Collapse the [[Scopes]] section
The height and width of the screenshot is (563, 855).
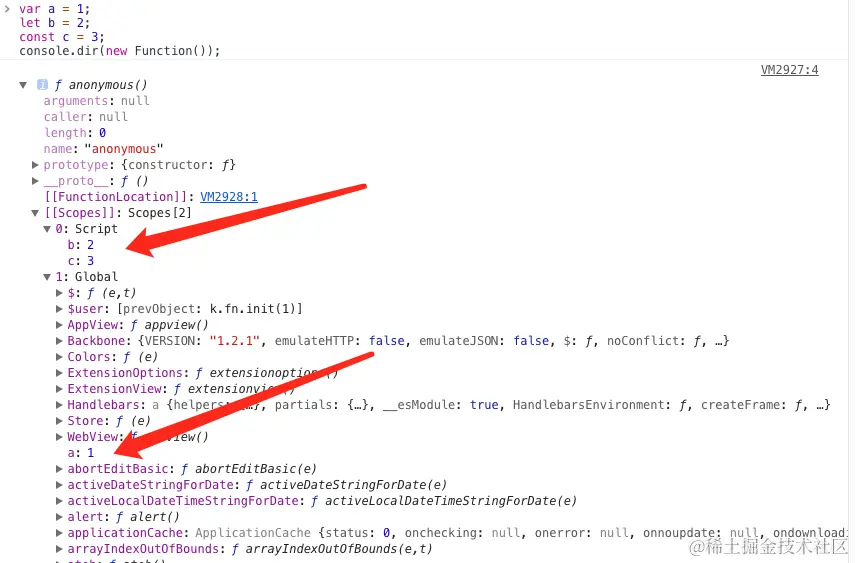(x=35, y=213)
